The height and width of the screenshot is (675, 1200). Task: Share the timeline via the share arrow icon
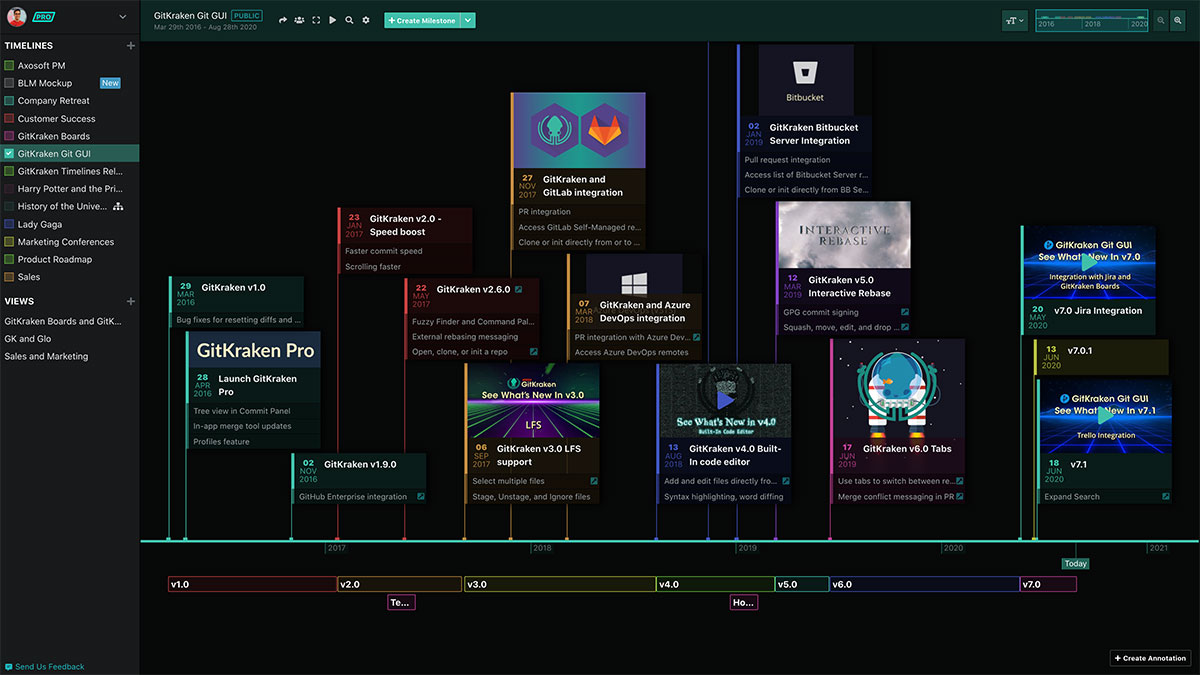click(284, 20)
